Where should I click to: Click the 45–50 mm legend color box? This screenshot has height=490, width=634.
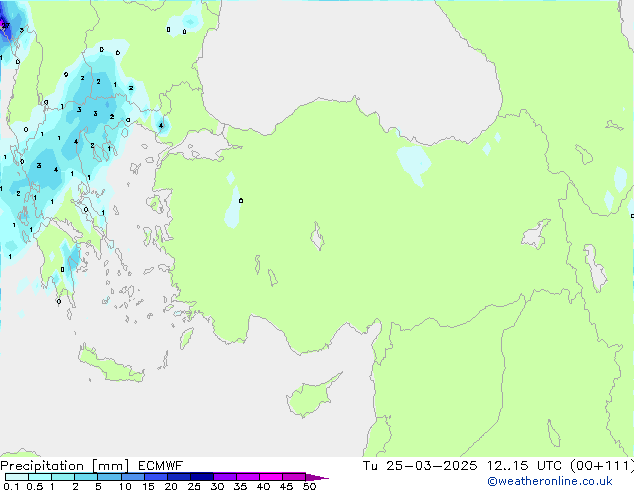[x=294, y=477]
